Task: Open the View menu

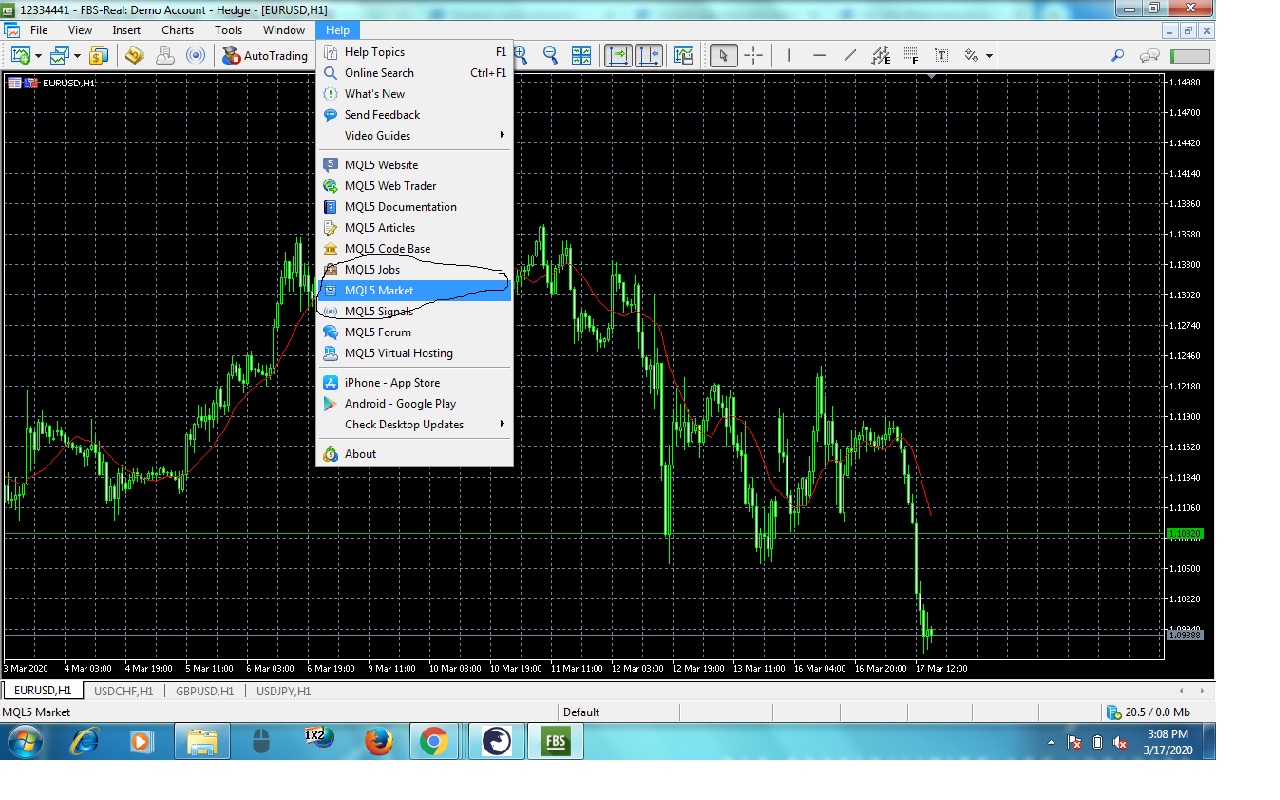Action: pos(80,30)
